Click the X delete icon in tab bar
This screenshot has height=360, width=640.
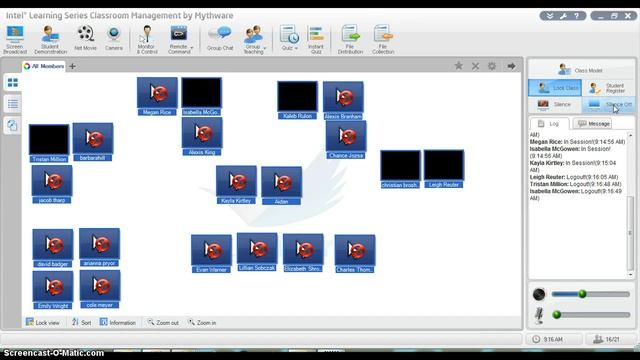tap(476, 66)
